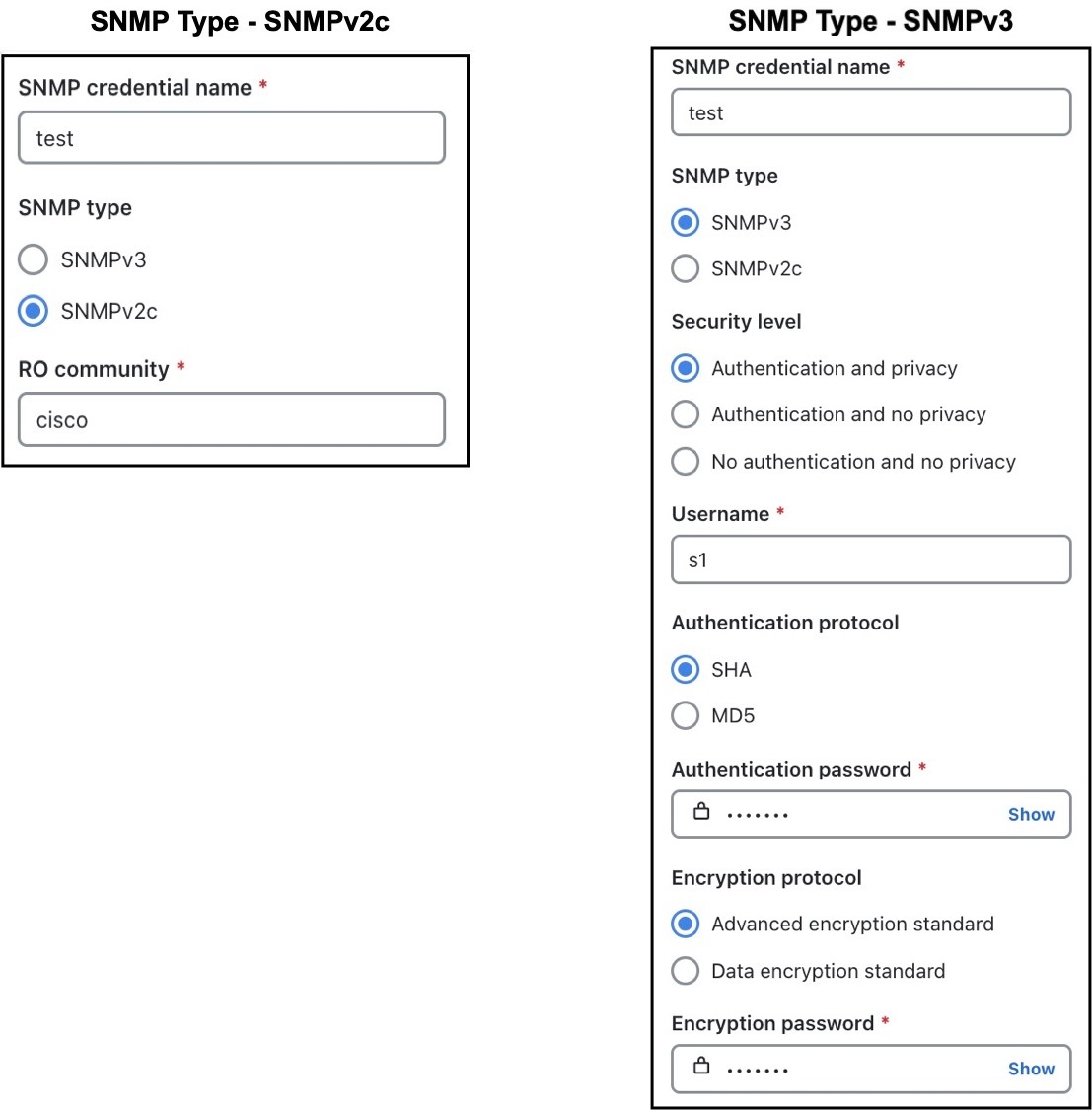Select Authentication and no privacy
This screenshot has width=1092, height=1110.
point(685,414)
